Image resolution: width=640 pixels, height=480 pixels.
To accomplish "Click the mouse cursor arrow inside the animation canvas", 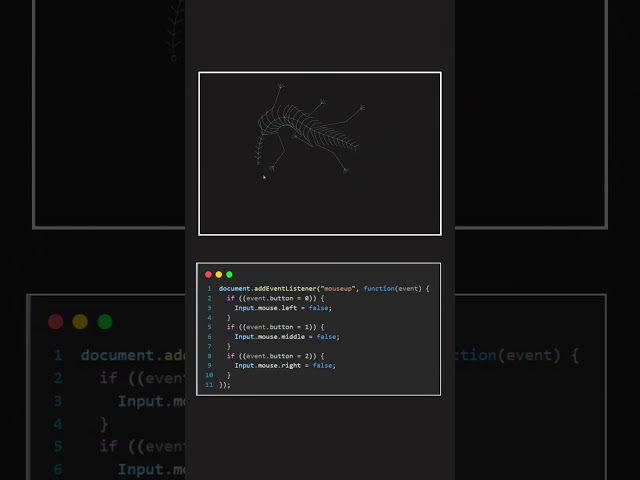I will [264, 177].
